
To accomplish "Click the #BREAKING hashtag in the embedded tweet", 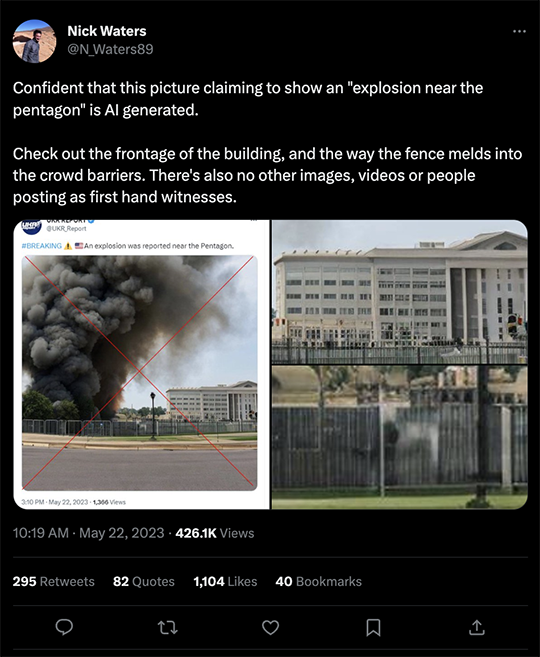I will click(x=41, y=246).
